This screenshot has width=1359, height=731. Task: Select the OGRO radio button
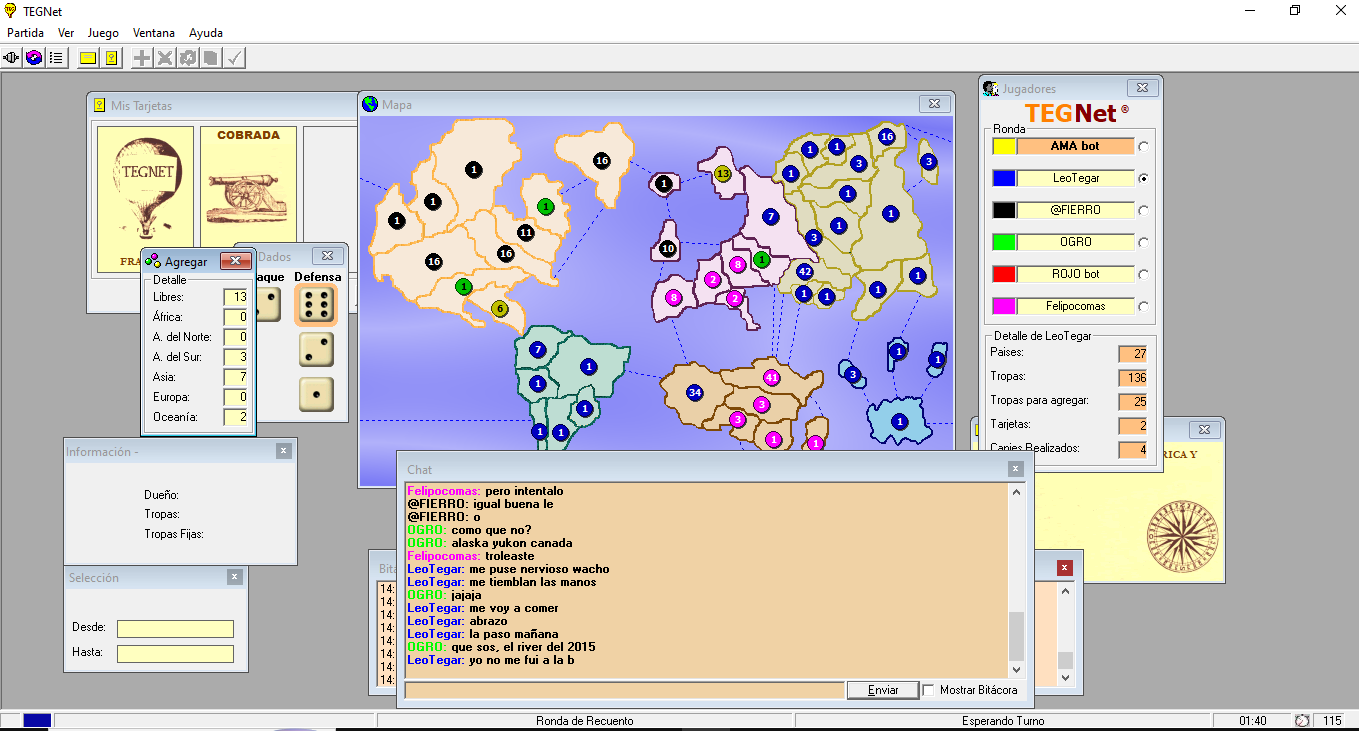pos(1143,243)
